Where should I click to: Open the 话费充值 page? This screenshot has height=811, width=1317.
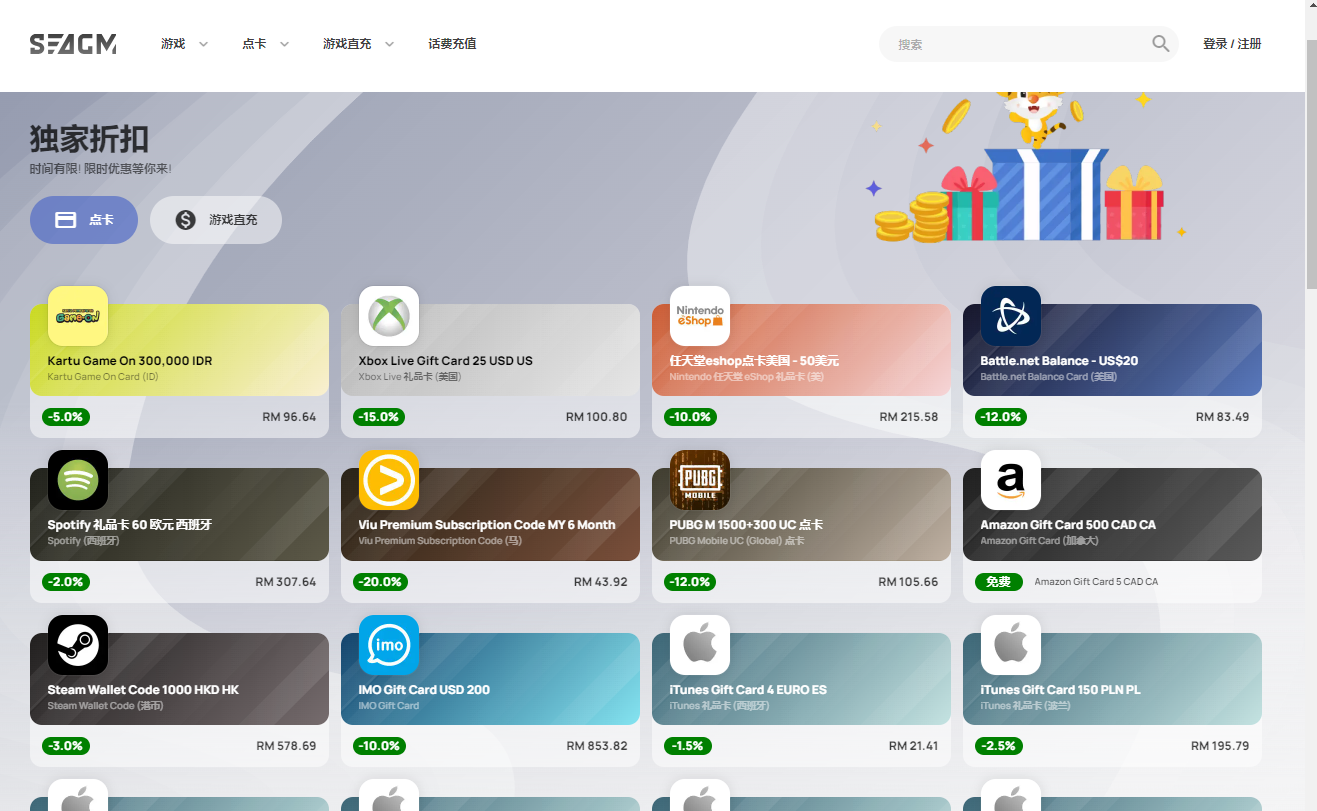(x=452, y=44)
